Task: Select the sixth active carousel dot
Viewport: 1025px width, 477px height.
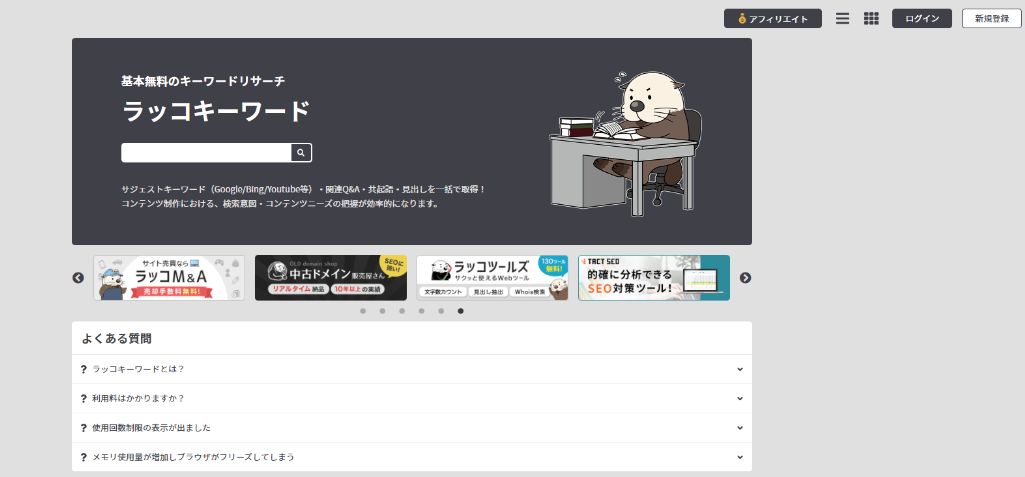Action: click(461, 311)
